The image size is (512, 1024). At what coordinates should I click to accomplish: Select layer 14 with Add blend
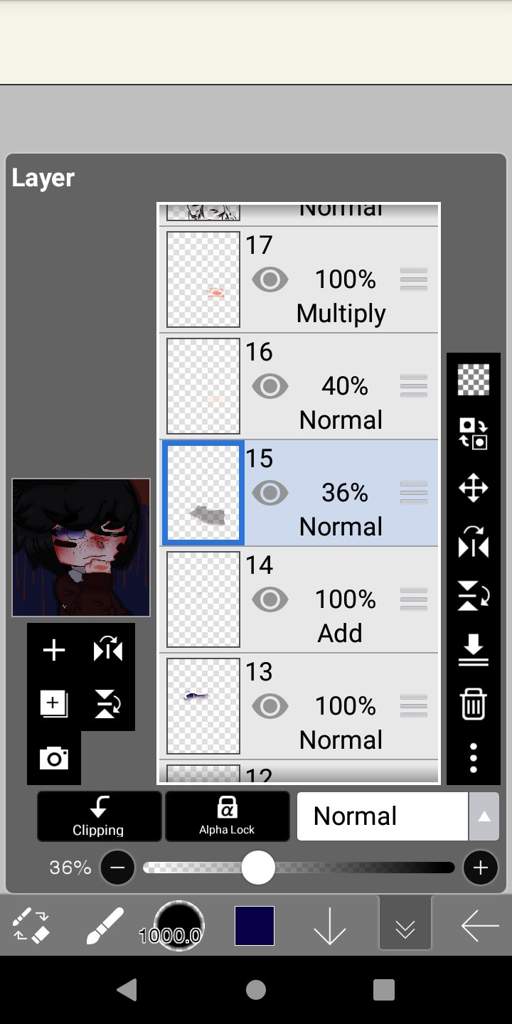tap(299, 600)
